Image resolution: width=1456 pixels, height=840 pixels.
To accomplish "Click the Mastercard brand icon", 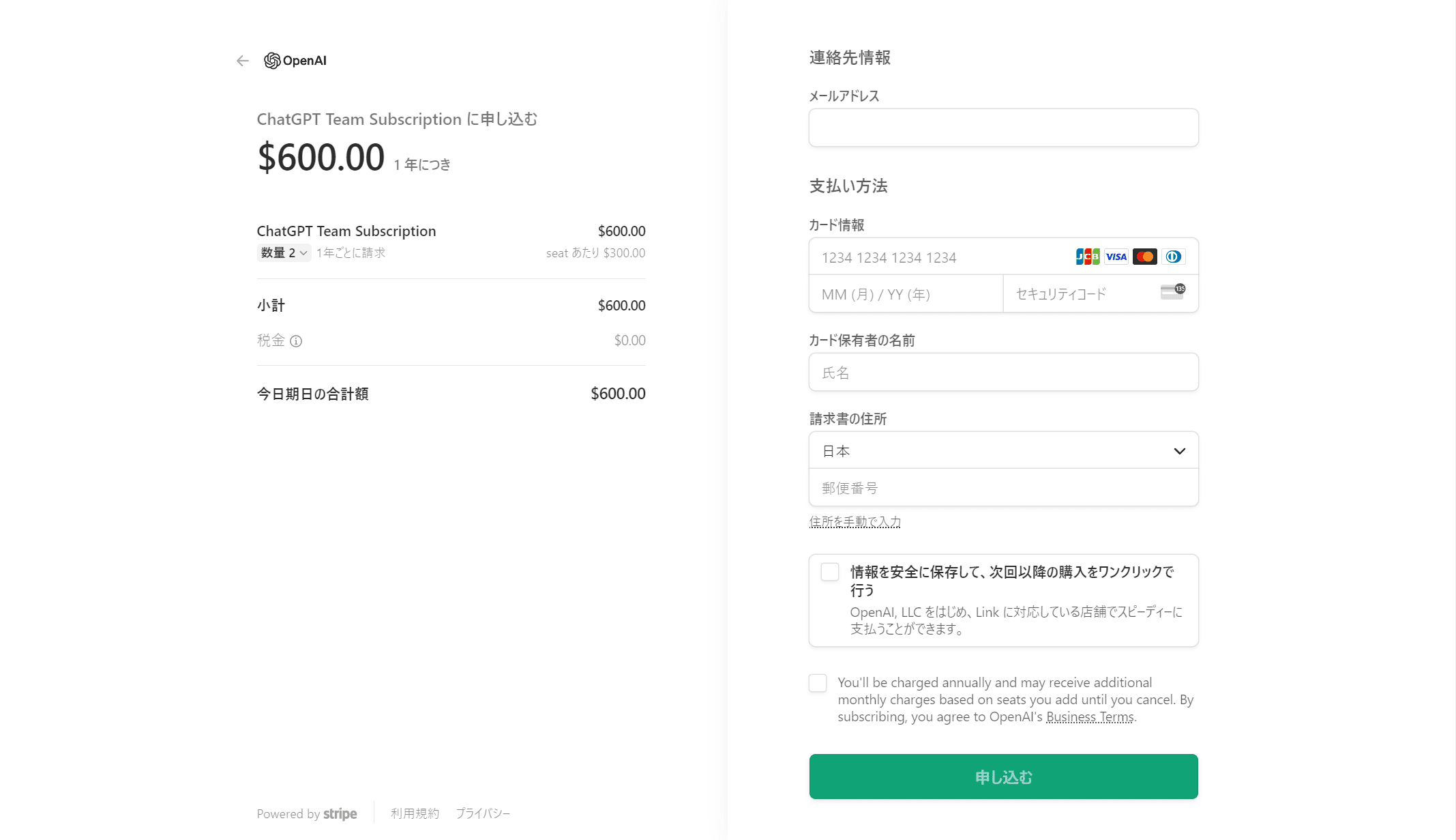I will coord(1145,257).
